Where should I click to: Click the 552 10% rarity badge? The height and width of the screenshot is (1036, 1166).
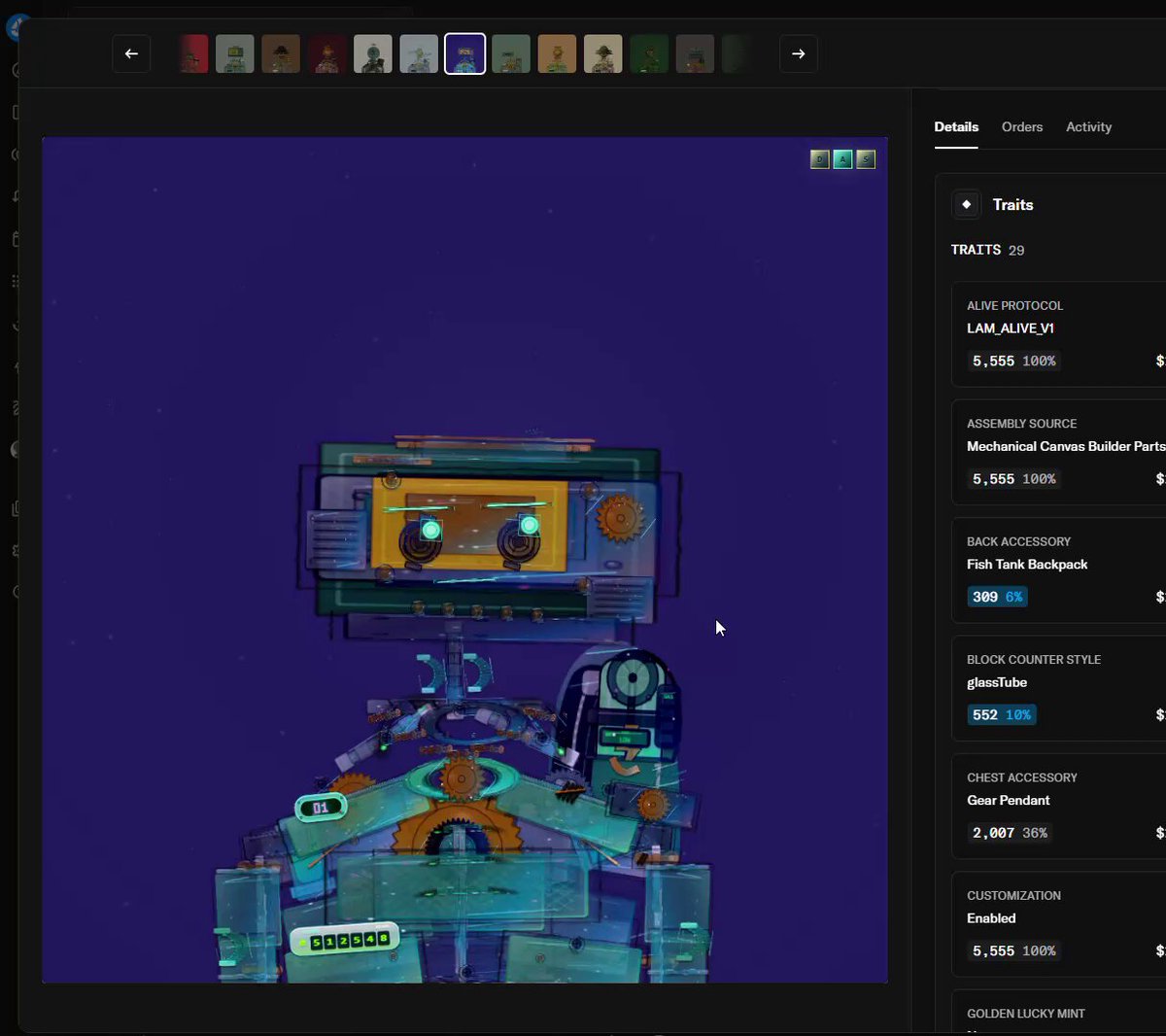[1002, 715]
